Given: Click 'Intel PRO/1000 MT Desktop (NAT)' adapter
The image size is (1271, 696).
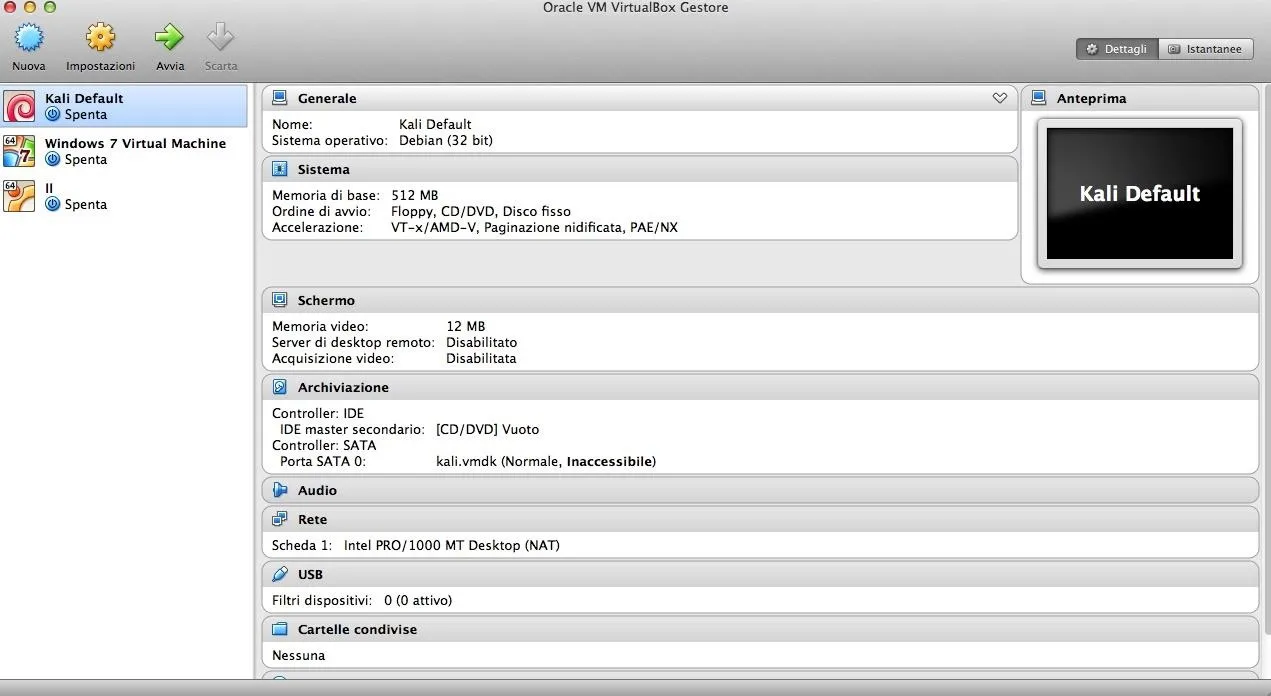Looking at the screenshot, I should (452, 545).
